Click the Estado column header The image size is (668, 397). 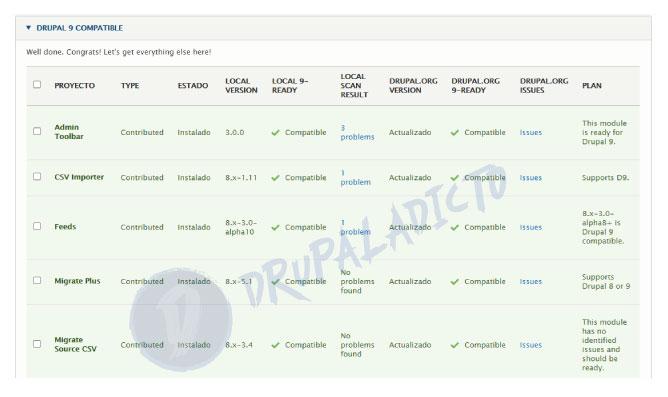point(193,86)
